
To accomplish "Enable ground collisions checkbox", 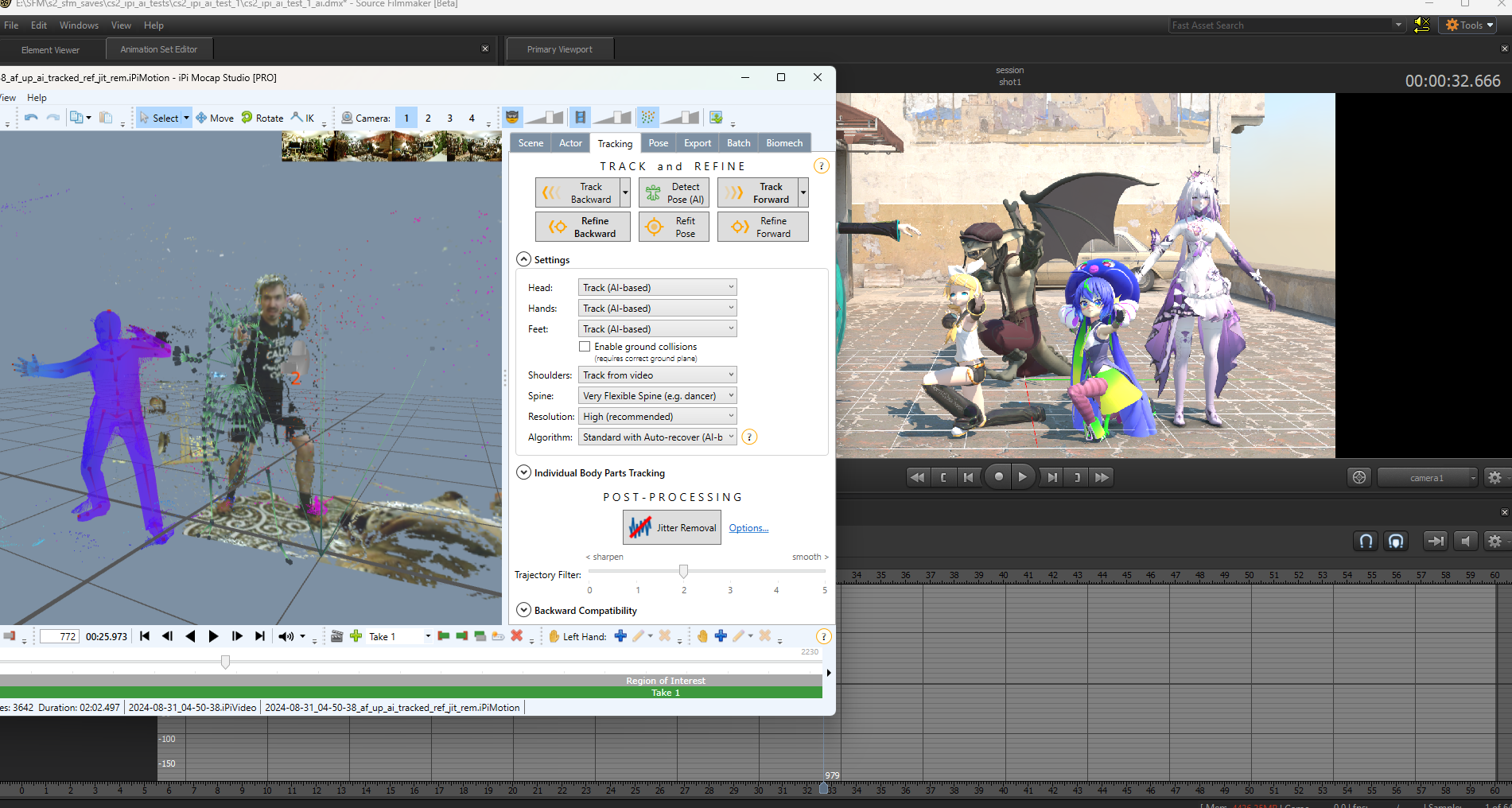I will tap(585, 347).
